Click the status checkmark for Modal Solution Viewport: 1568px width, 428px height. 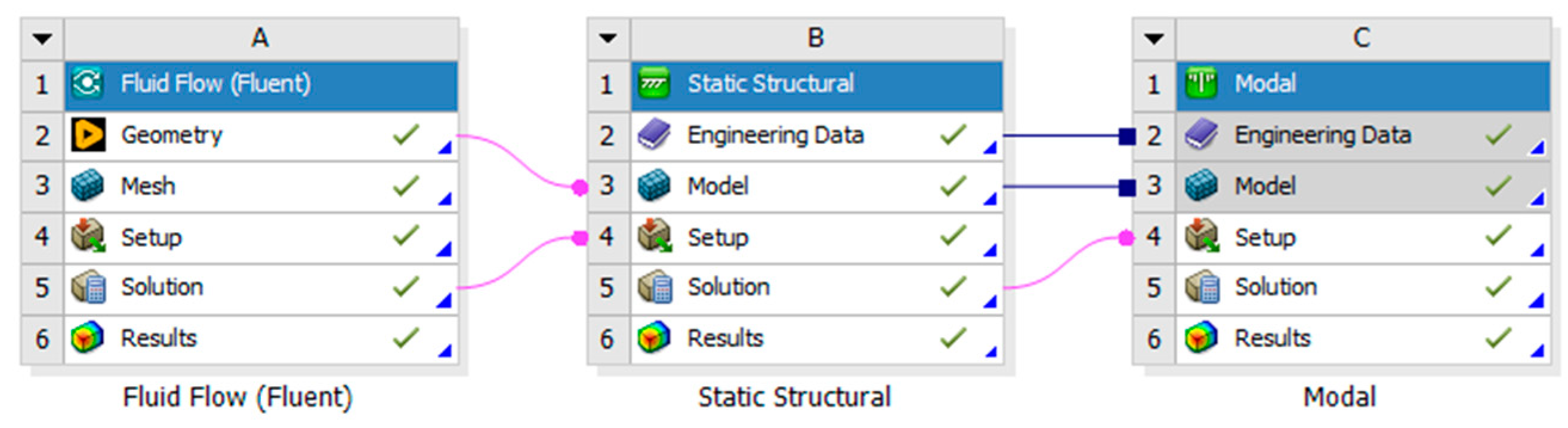pos(1498,287)
